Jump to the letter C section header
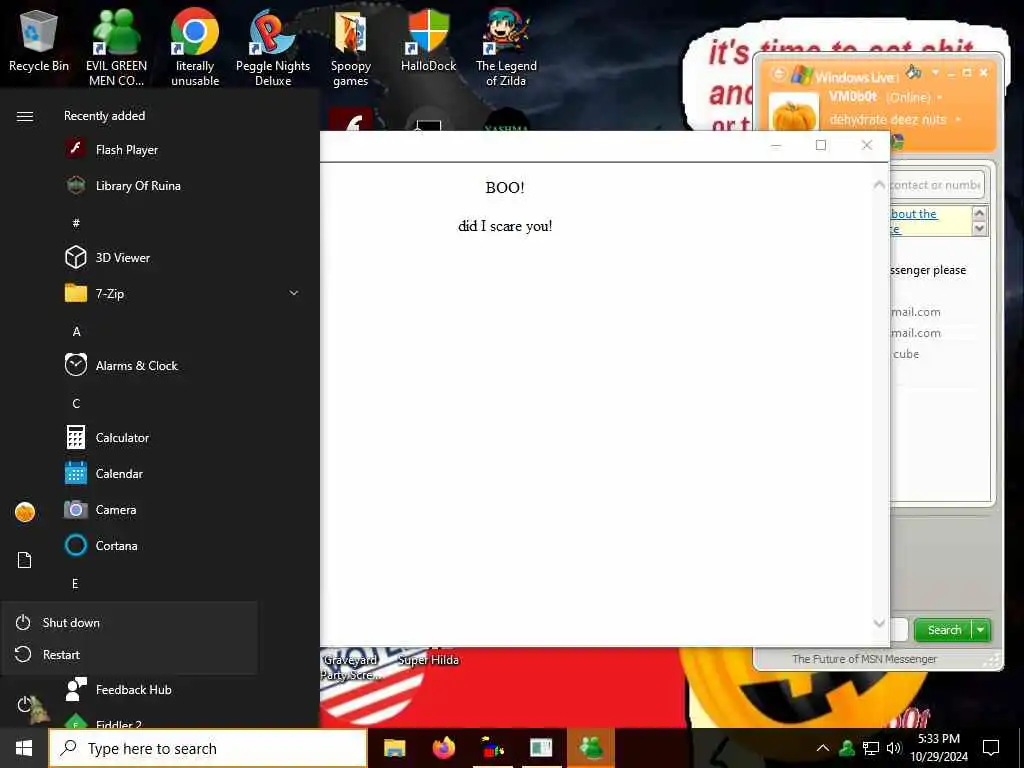1024x768 pixels. 76,403
